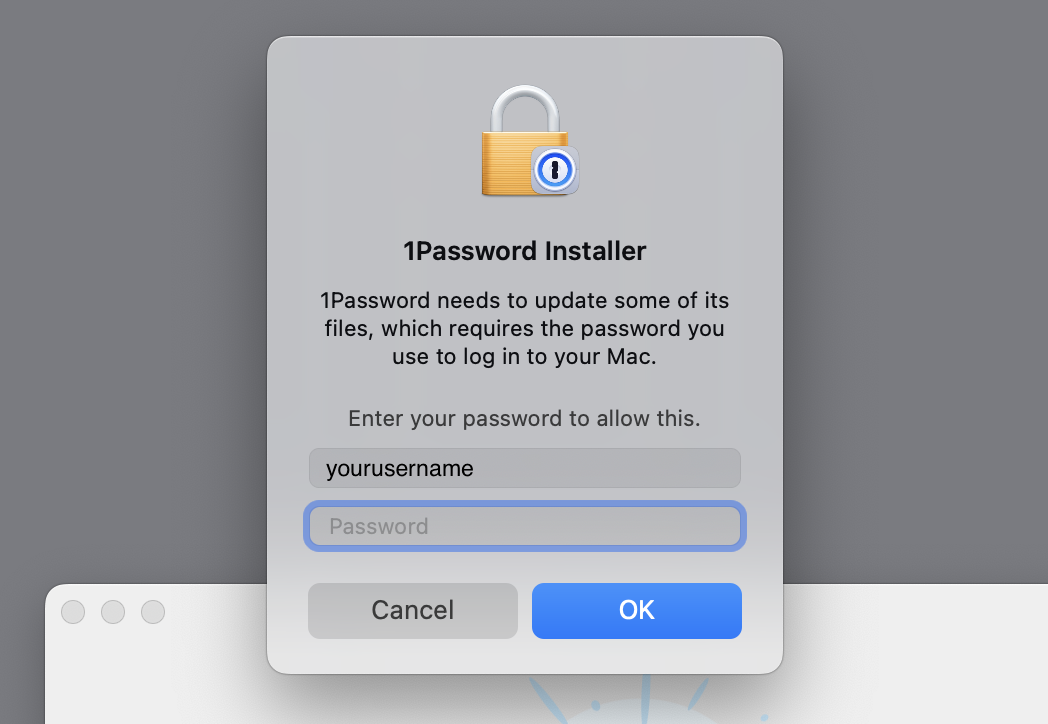The image size is (1048, 724).
Task: Click the green zoom circle on background window
Action: 152,611
